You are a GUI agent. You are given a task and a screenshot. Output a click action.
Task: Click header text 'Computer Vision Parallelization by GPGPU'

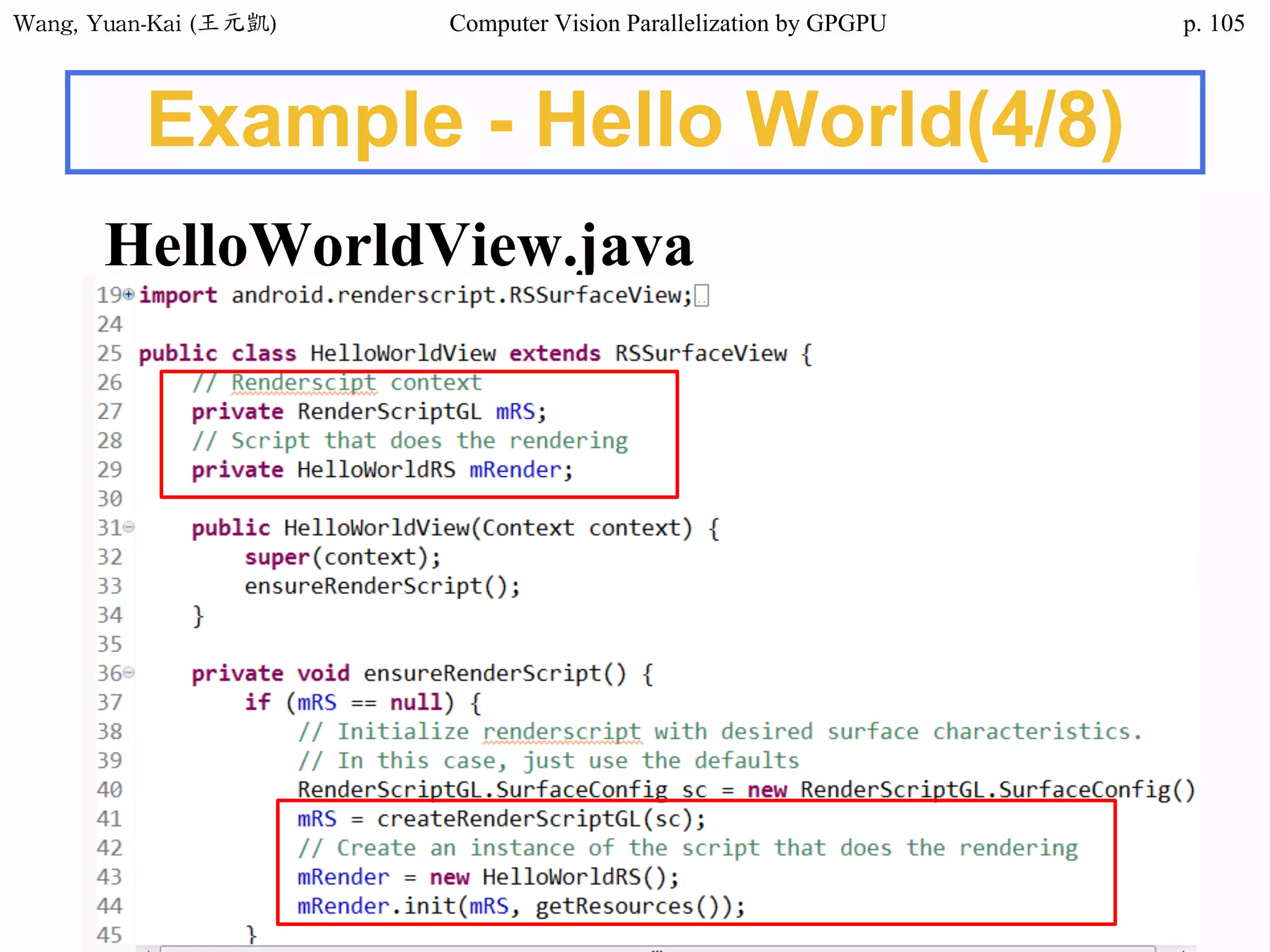click(668, 24)
